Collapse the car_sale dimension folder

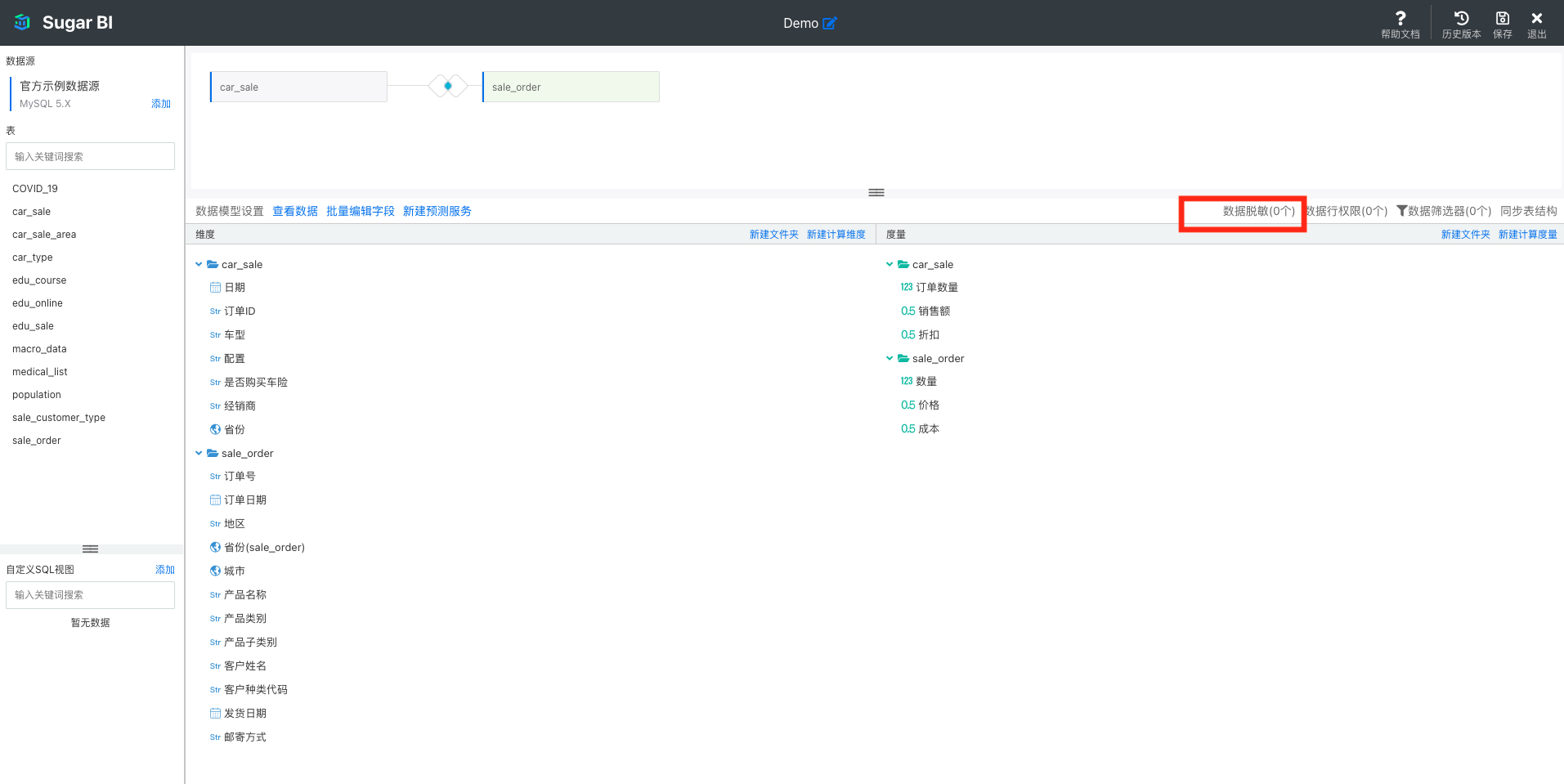point(199,264)
